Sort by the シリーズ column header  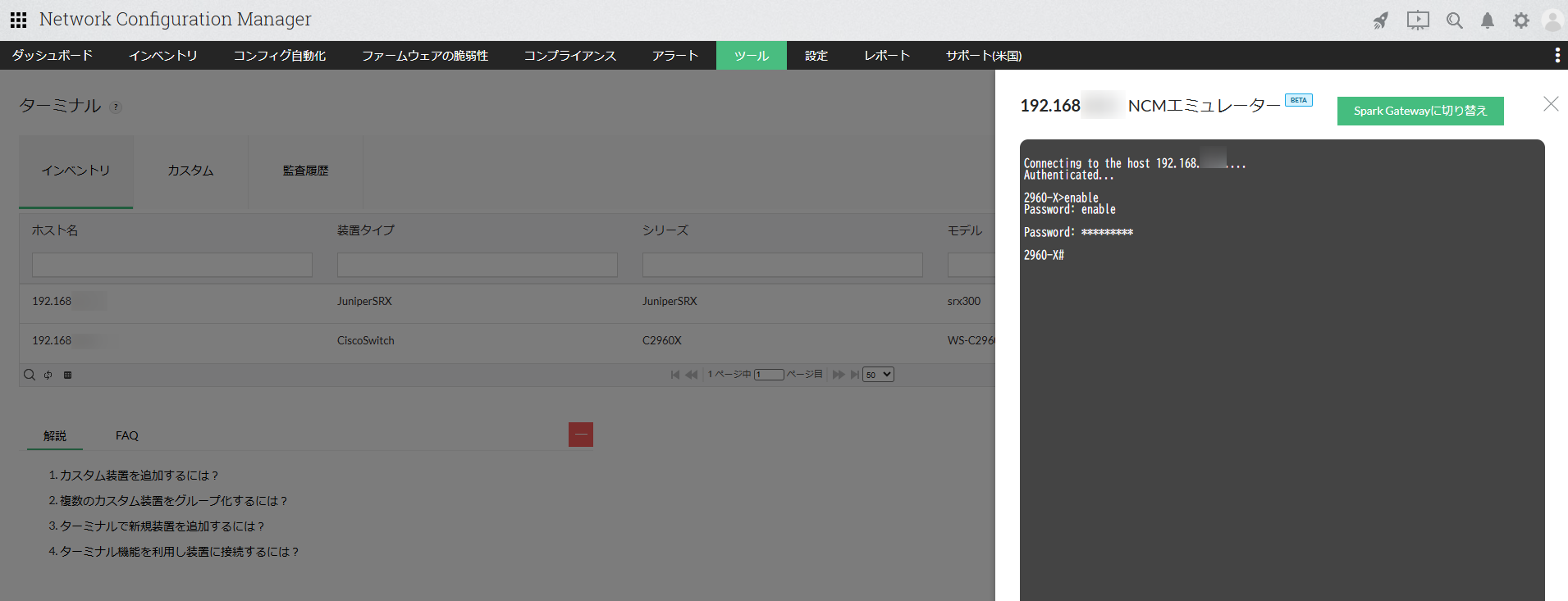coord(665,230)
